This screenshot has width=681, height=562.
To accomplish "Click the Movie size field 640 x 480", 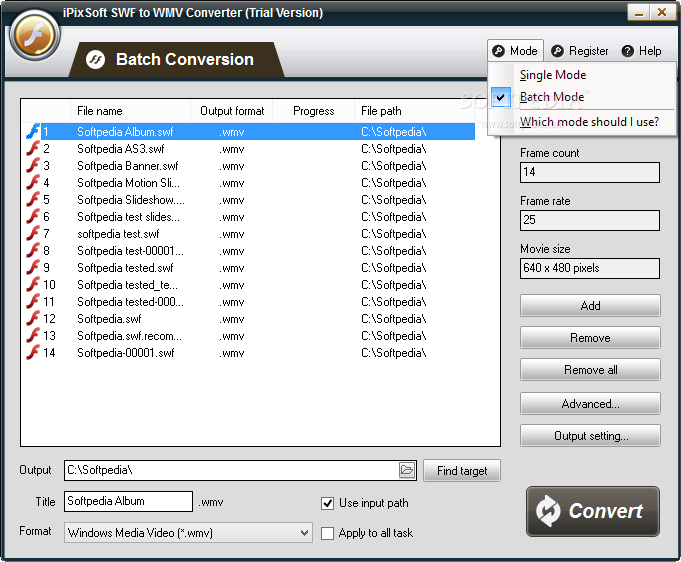I will tap(589, 268).
